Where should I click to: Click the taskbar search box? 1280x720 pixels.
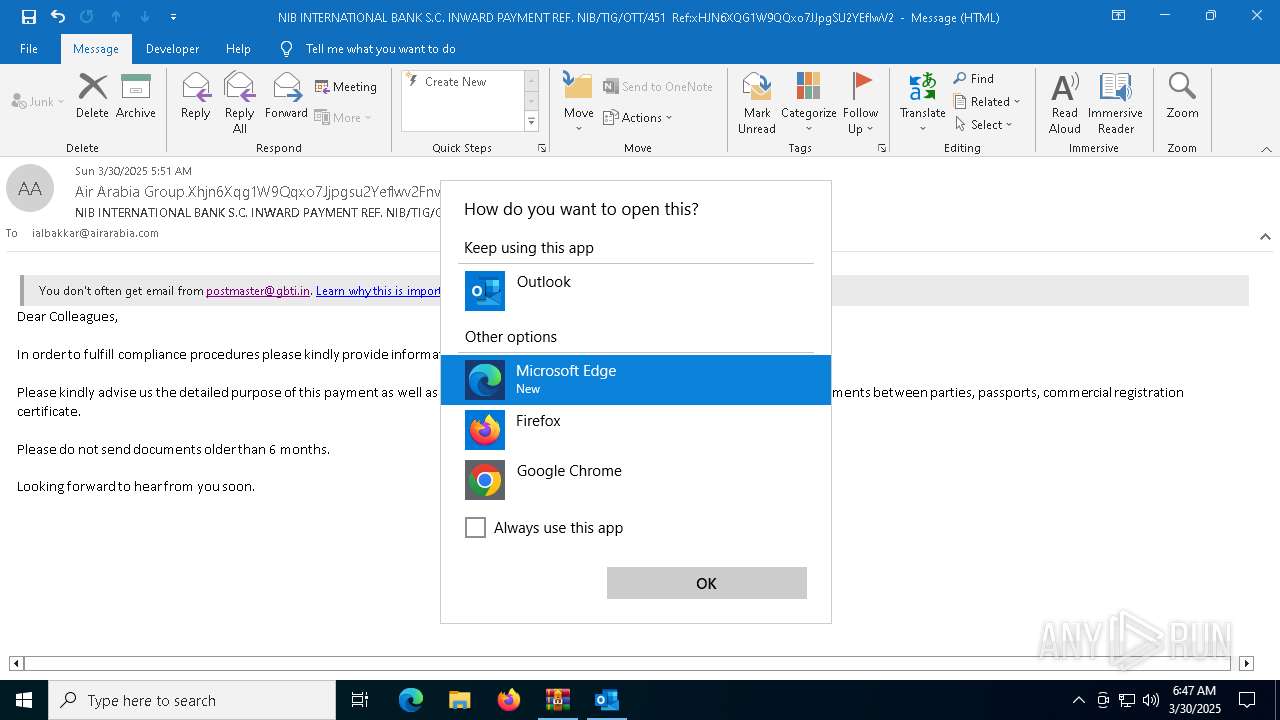click(x=192, y=700)
